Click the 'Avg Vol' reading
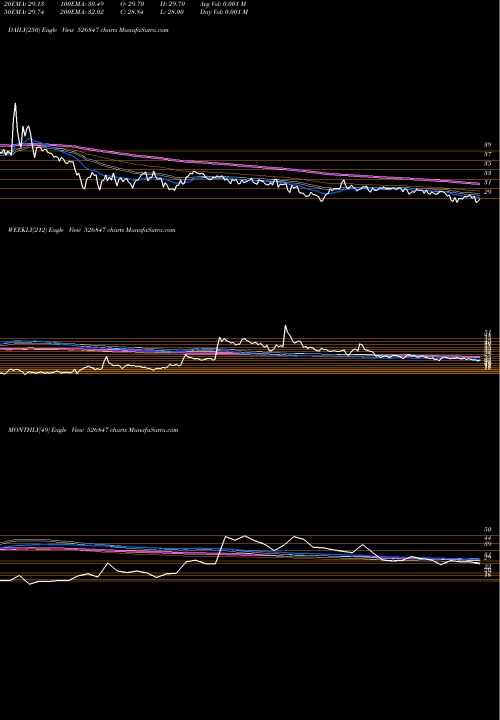The image size is (500, 720). point(224,4)
